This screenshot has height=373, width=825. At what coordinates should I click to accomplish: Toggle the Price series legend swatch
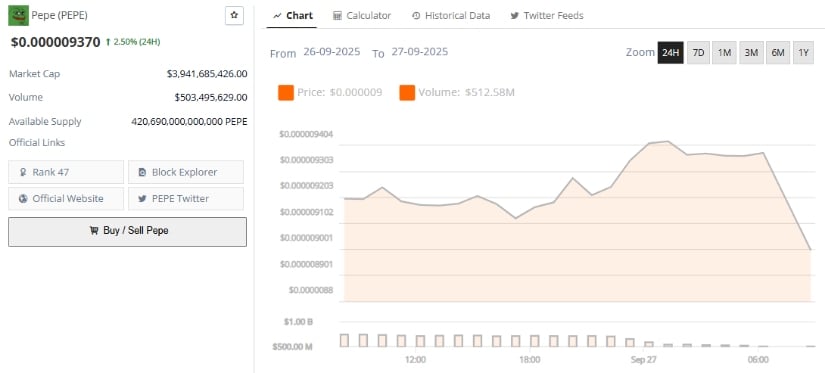pyautogui.click(x=286, y=93)
